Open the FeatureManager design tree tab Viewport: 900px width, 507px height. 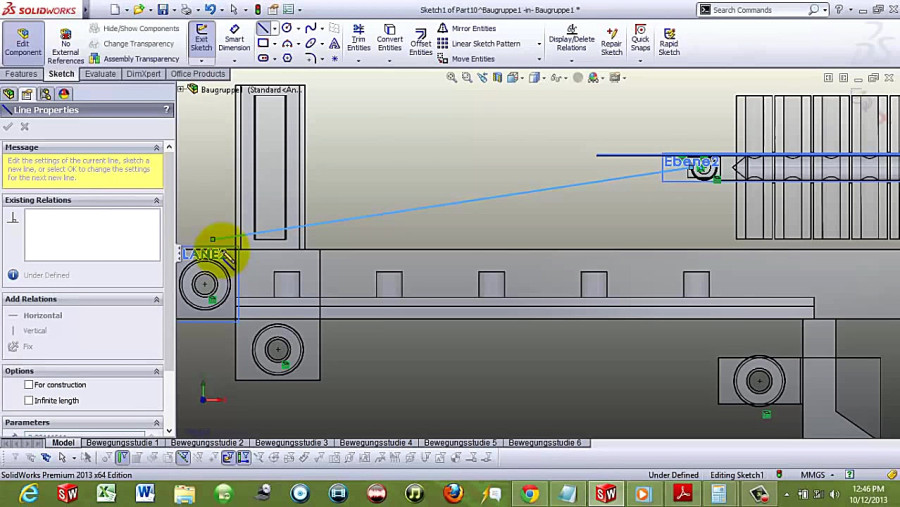[x=9, y=94]
